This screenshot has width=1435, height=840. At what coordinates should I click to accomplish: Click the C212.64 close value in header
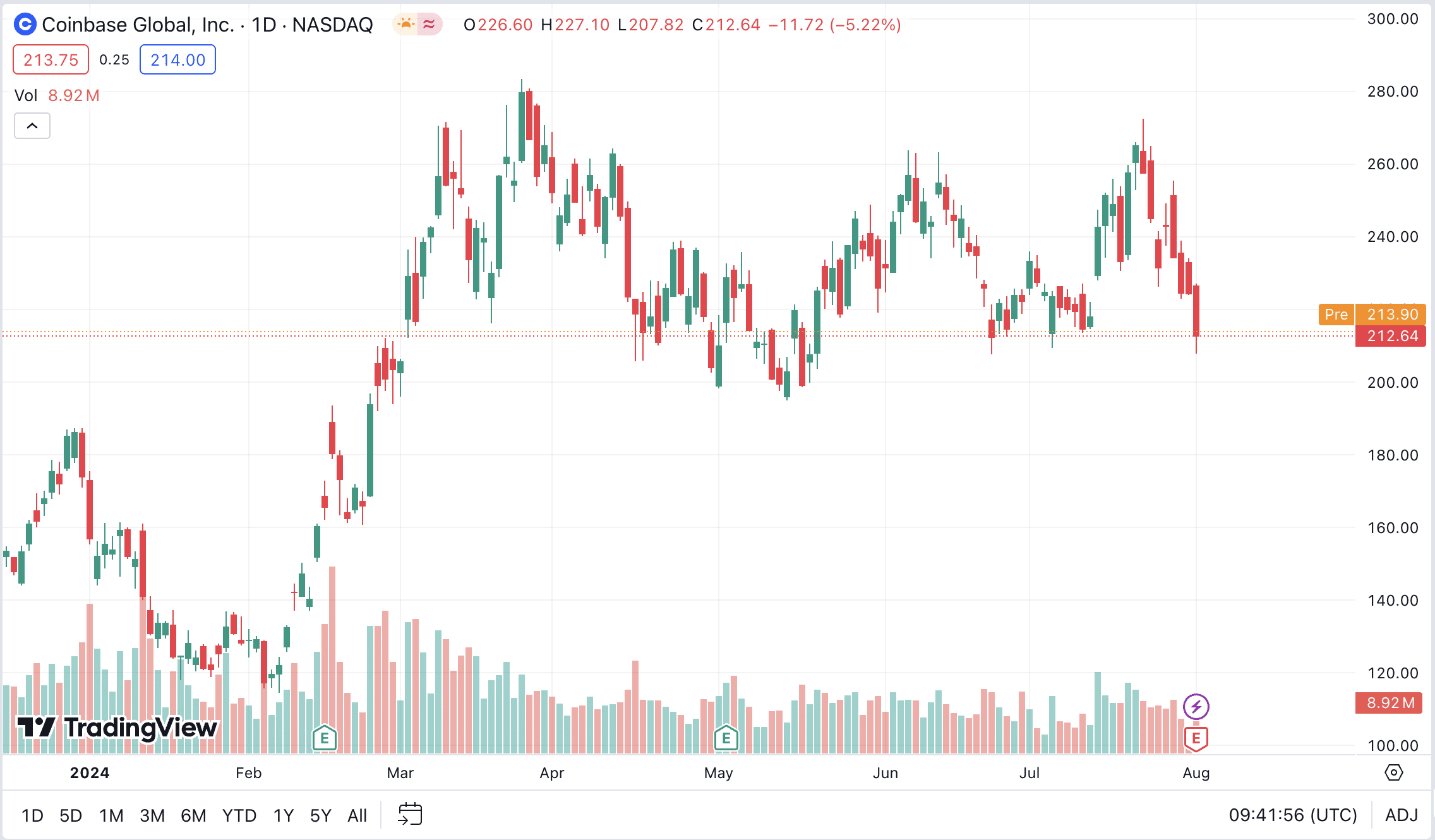726,25
